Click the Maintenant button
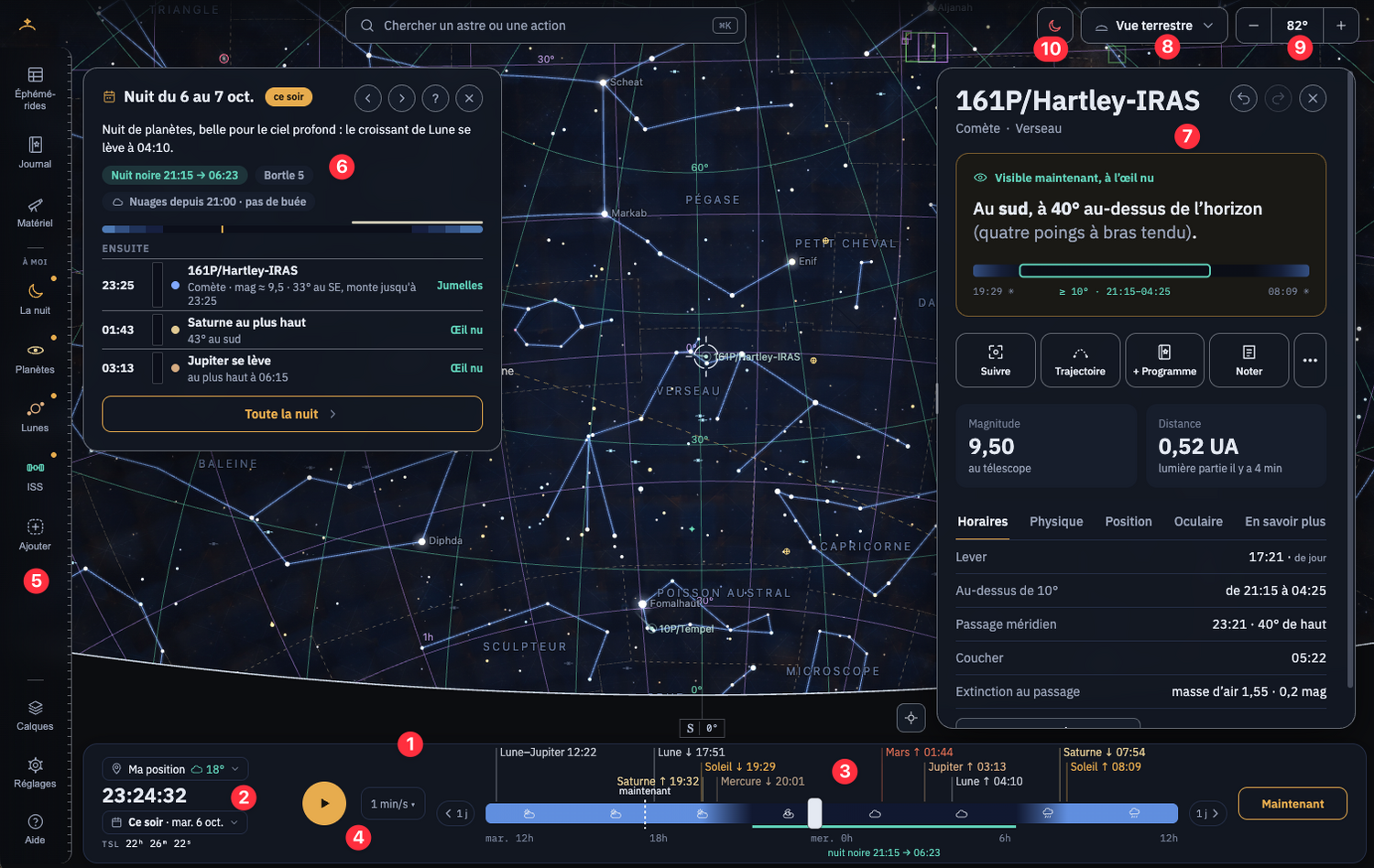Viewport: 1374px width, 868px height. click(1292, 804)
